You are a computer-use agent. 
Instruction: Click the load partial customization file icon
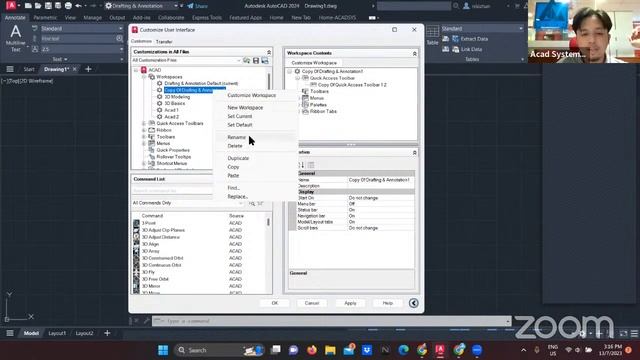click(247, 60)
